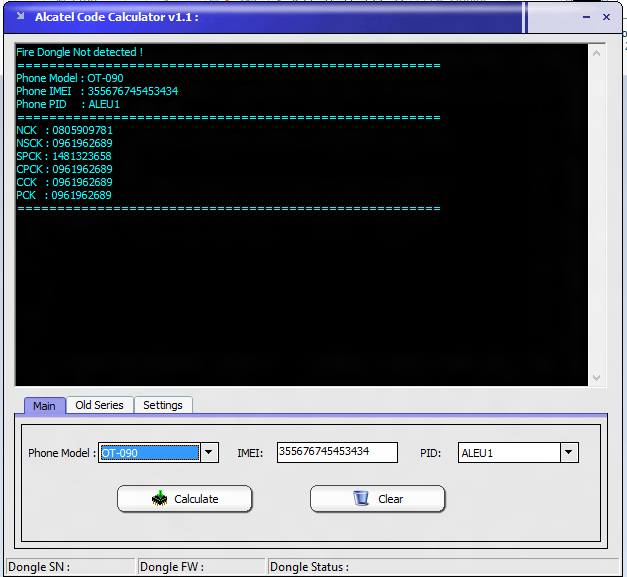Click the CPCK code line

tap(64, 169)
